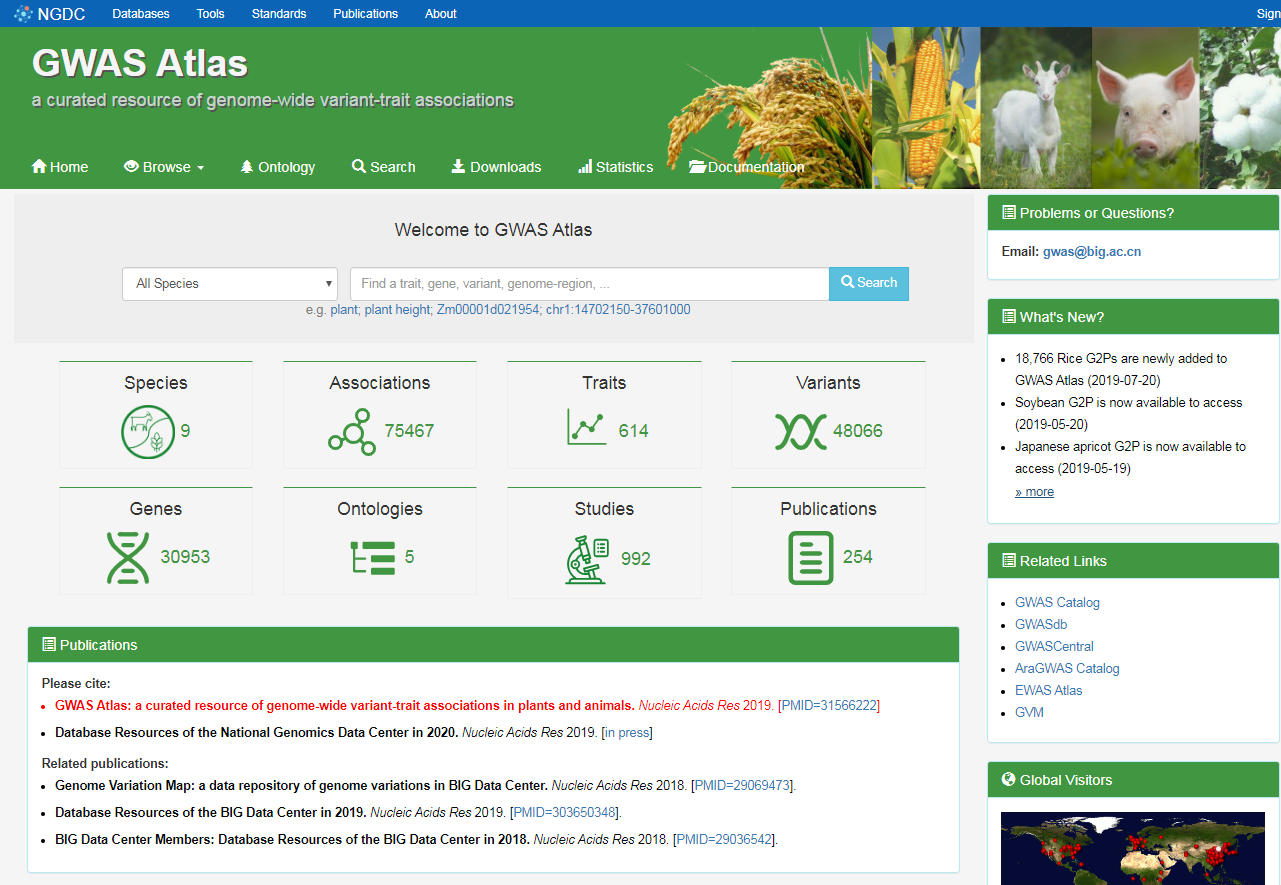Click the NGDC logo in top bar
1281x885 pixels.
(x=50, y=14)
